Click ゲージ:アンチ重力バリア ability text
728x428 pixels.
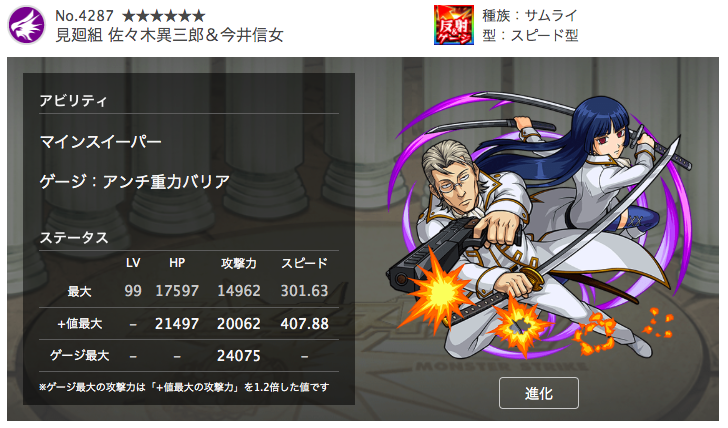[135, 182]
